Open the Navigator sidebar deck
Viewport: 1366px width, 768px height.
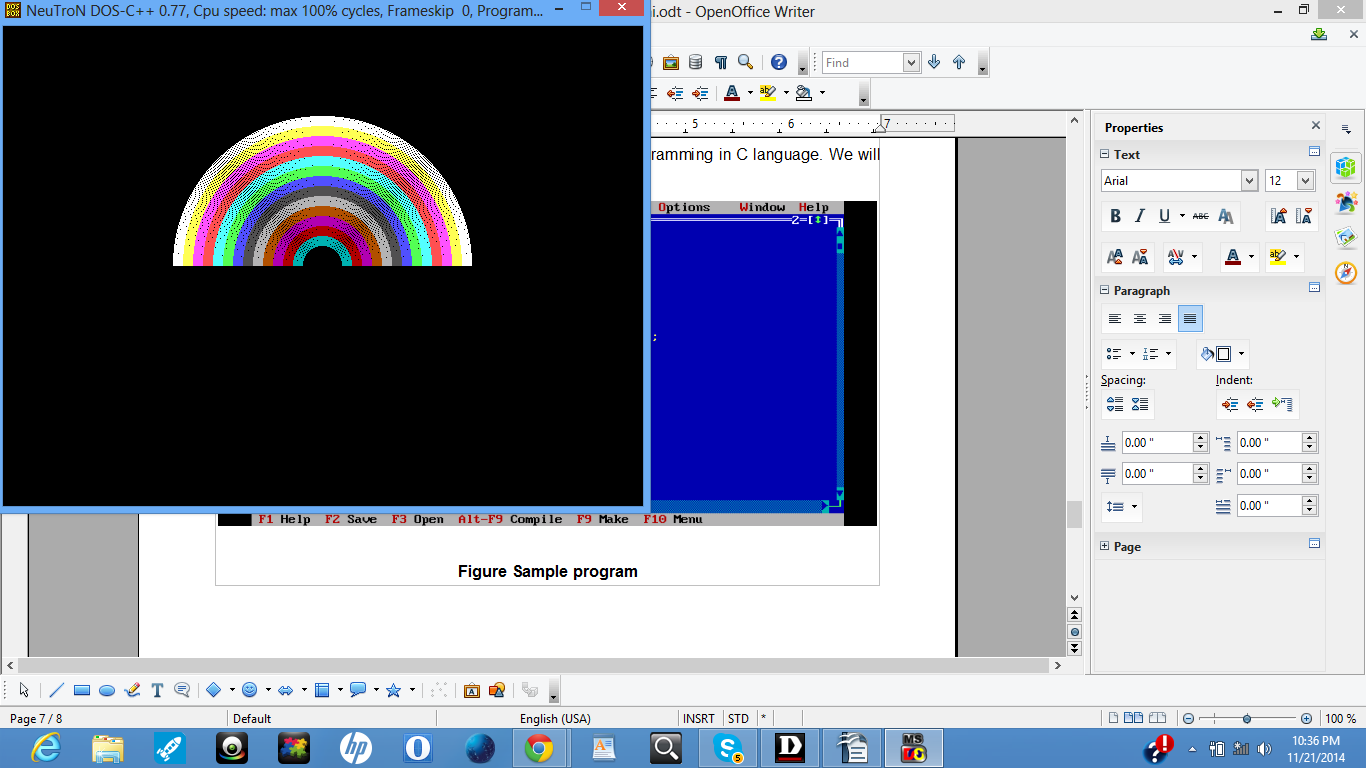pos(1346,273)
